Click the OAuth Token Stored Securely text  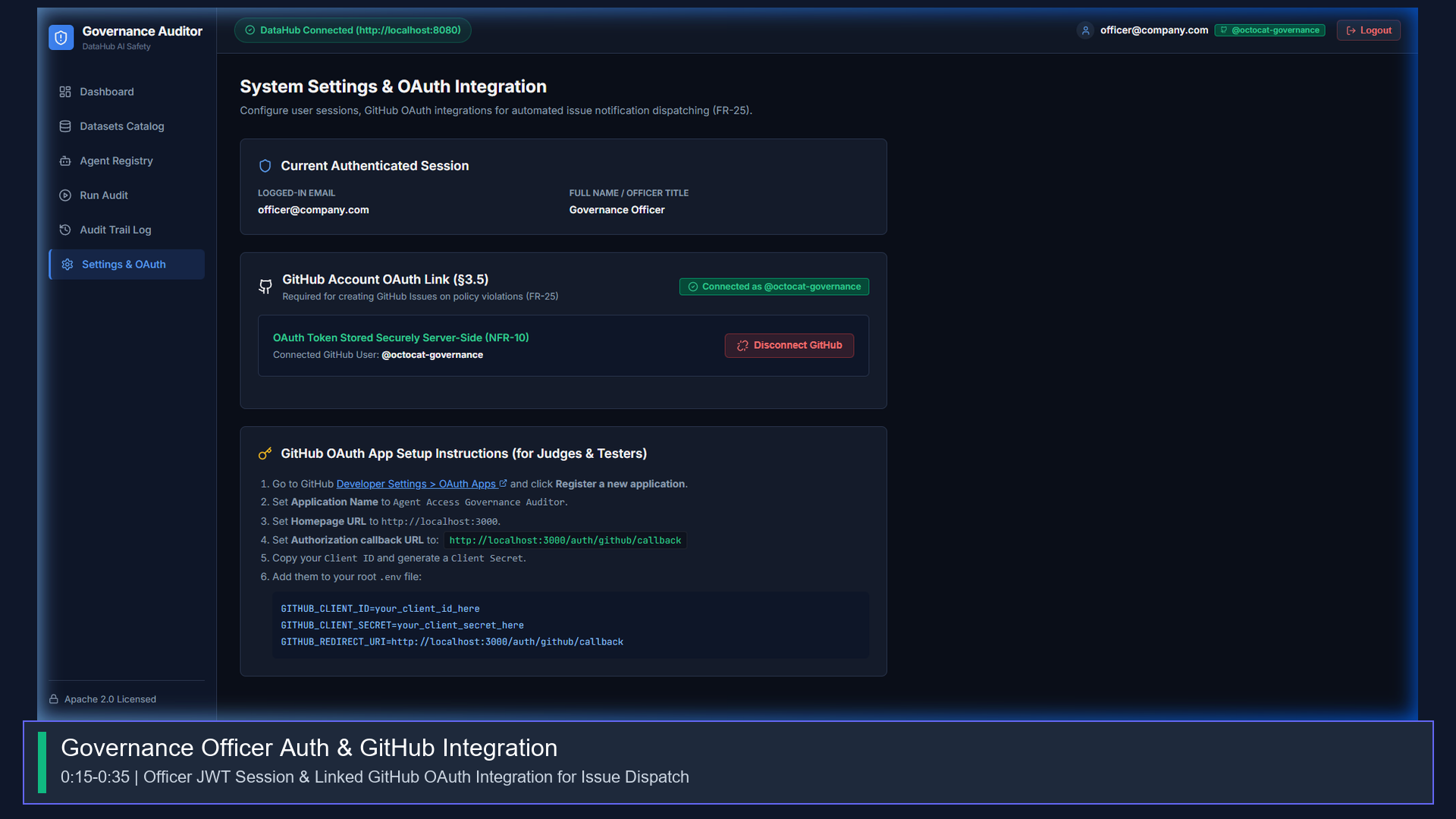[x=400, y=338]
